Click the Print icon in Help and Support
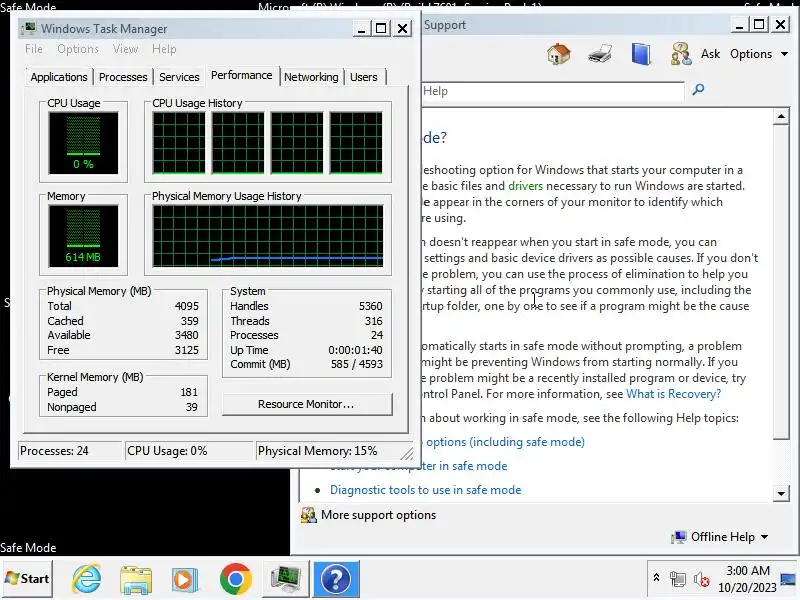This screenshot has width=800, height=600. coord(600,54)
